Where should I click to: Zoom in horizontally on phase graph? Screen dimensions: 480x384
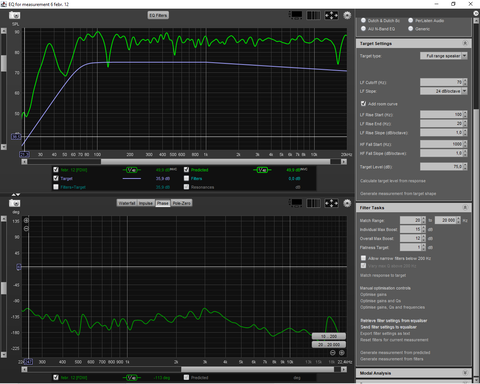[342, 353]
